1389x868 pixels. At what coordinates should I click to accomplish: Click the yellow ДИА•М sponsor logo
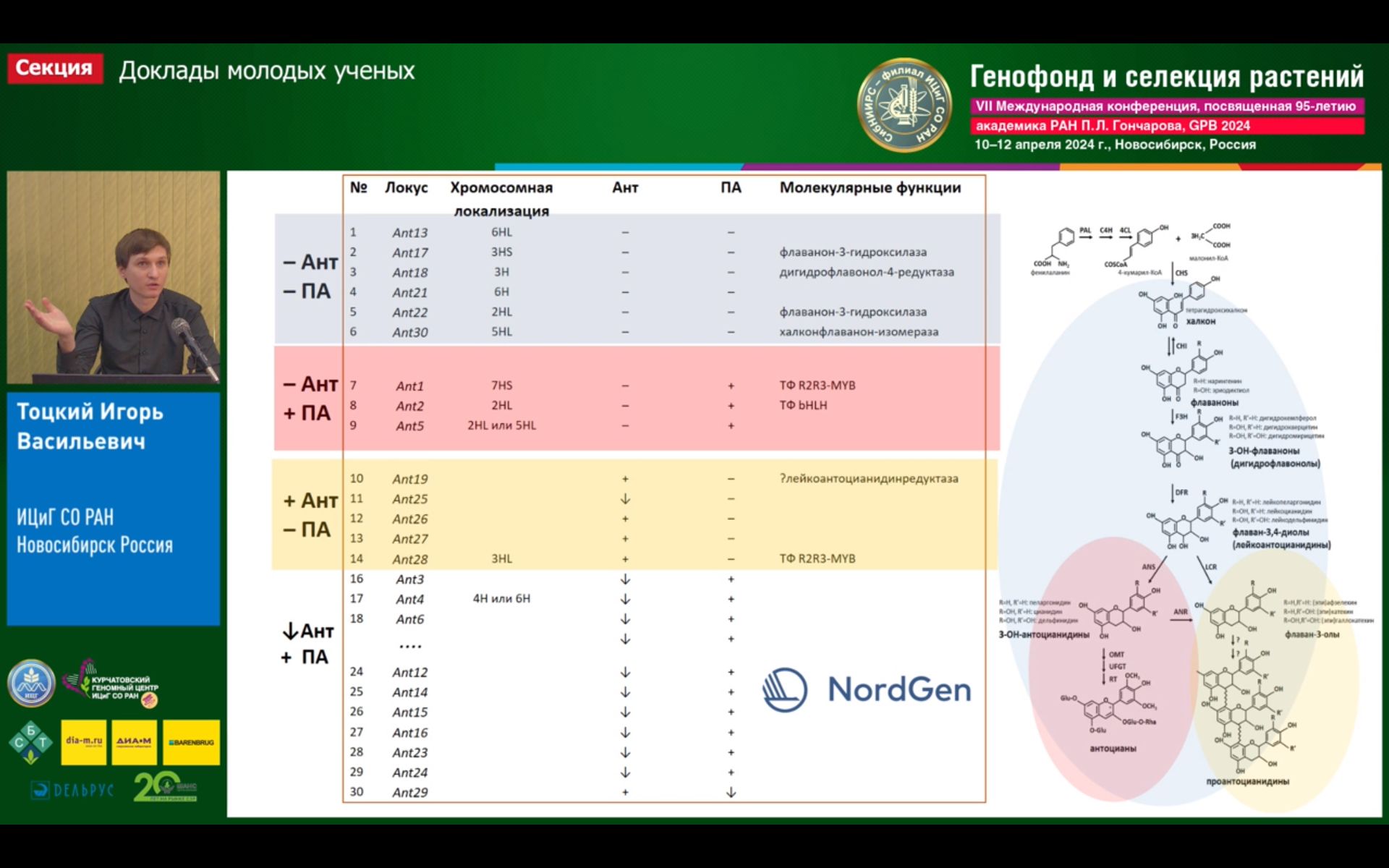click(134, 742)
